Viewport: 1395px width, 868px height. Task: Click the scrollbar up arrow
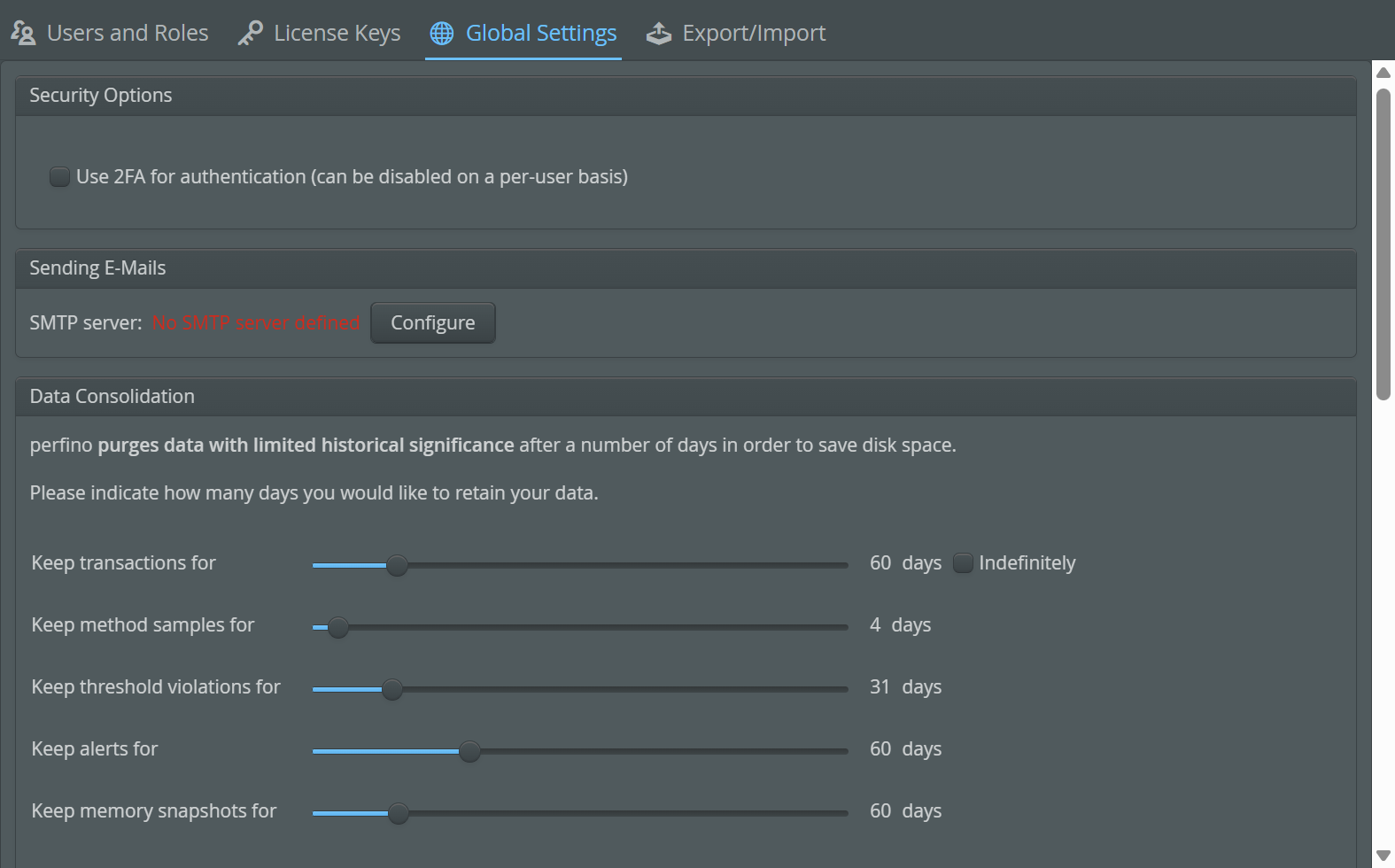(x=1383, y=73)
